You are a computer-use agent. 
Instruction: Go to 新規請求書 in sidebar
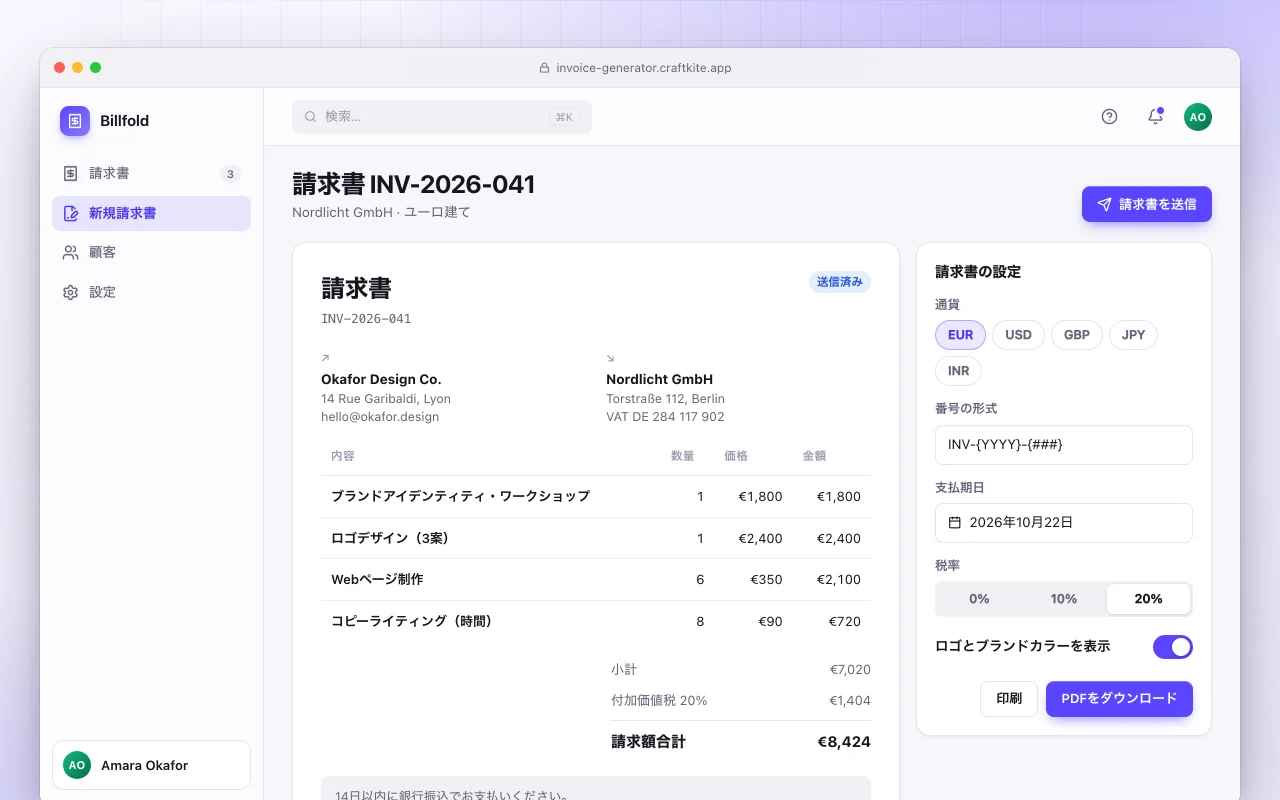coord(151,214)
